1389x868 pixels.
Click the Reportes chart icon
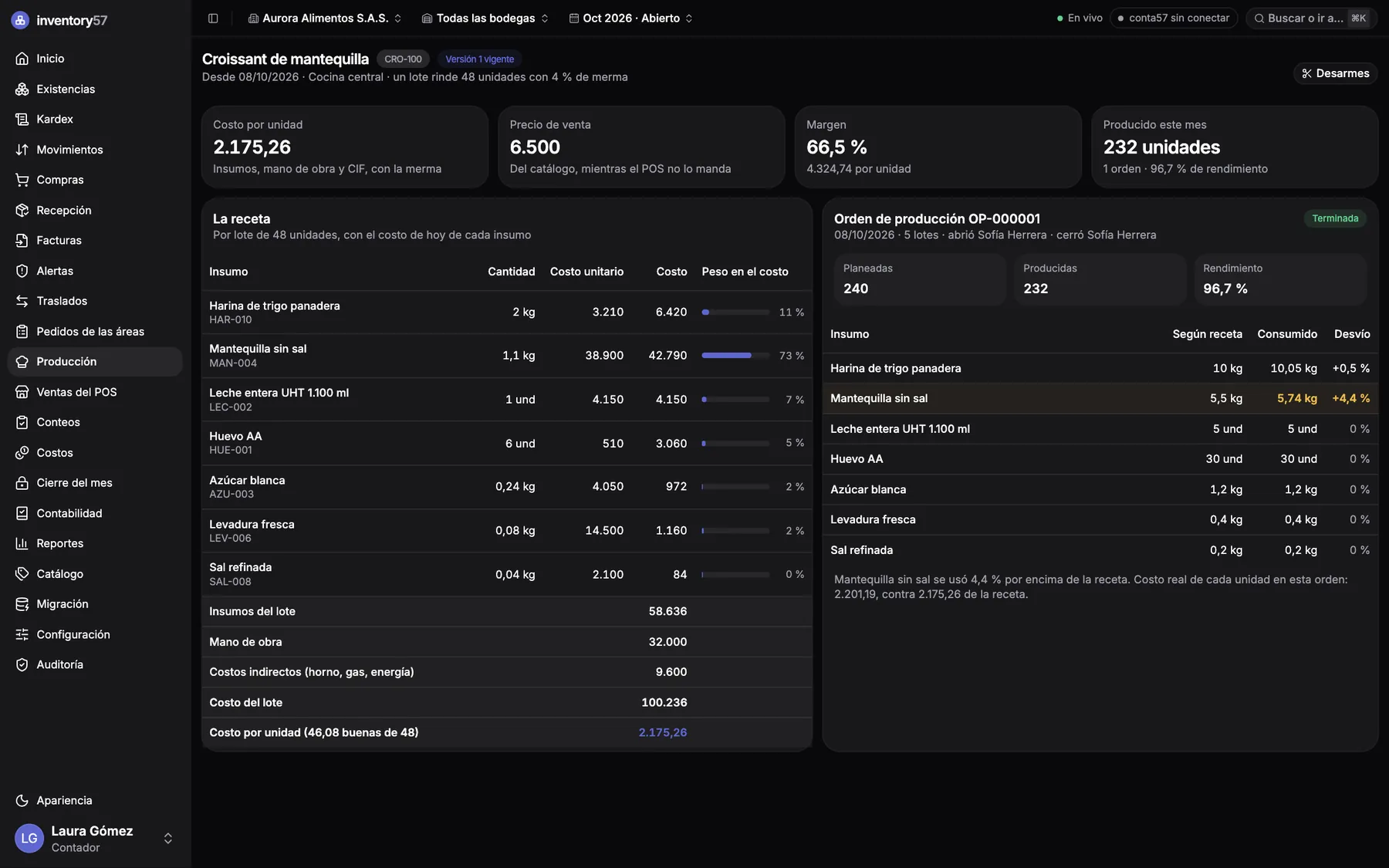tap(22, 544)
